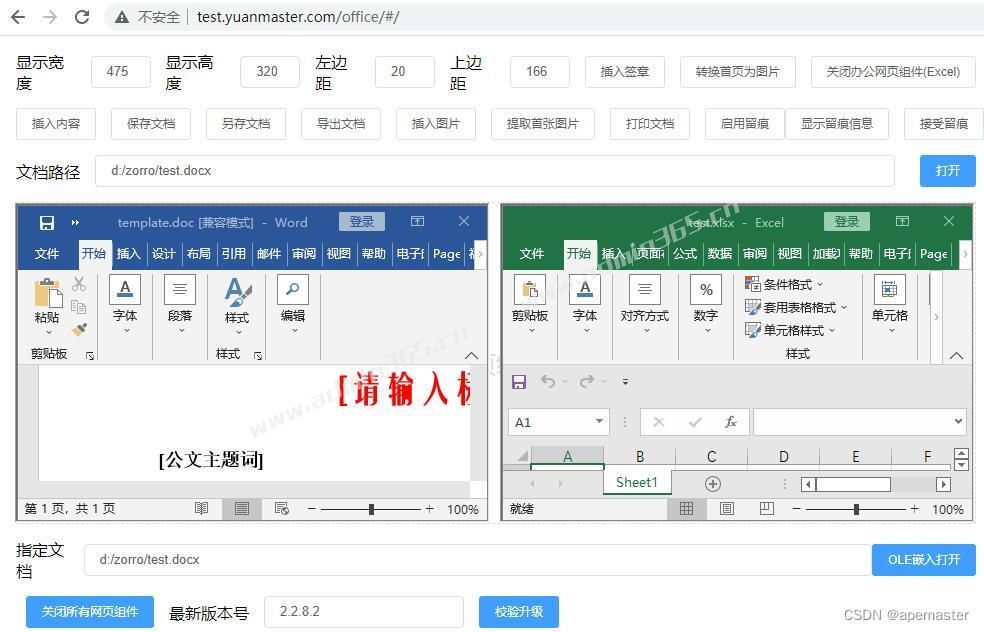Screen dimensions: 984x632
Task: Open the Excel Cells (单元格) icon
Action: pos(889,290)
